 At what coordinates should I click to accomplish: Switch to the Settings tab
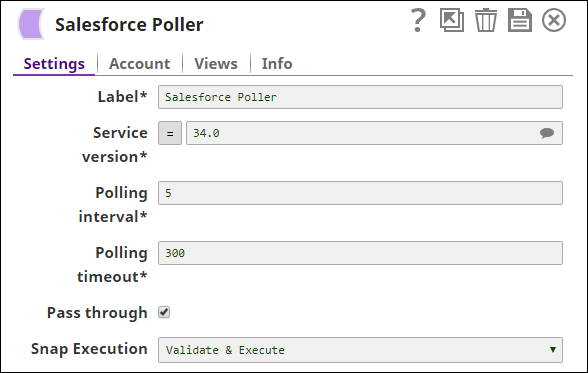pyautogui.click(x=54, y=64)
